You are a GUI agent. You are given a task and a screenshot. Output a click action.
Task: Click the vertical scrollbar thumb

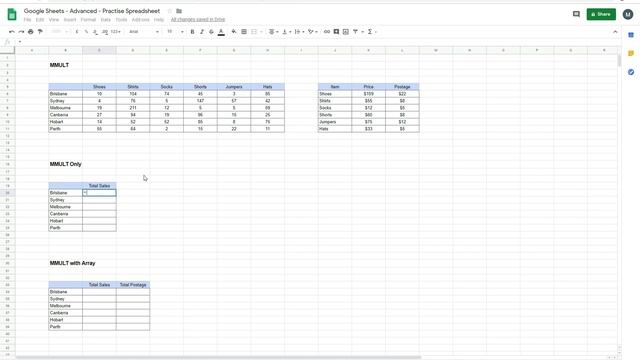click(x=619, y=60)
